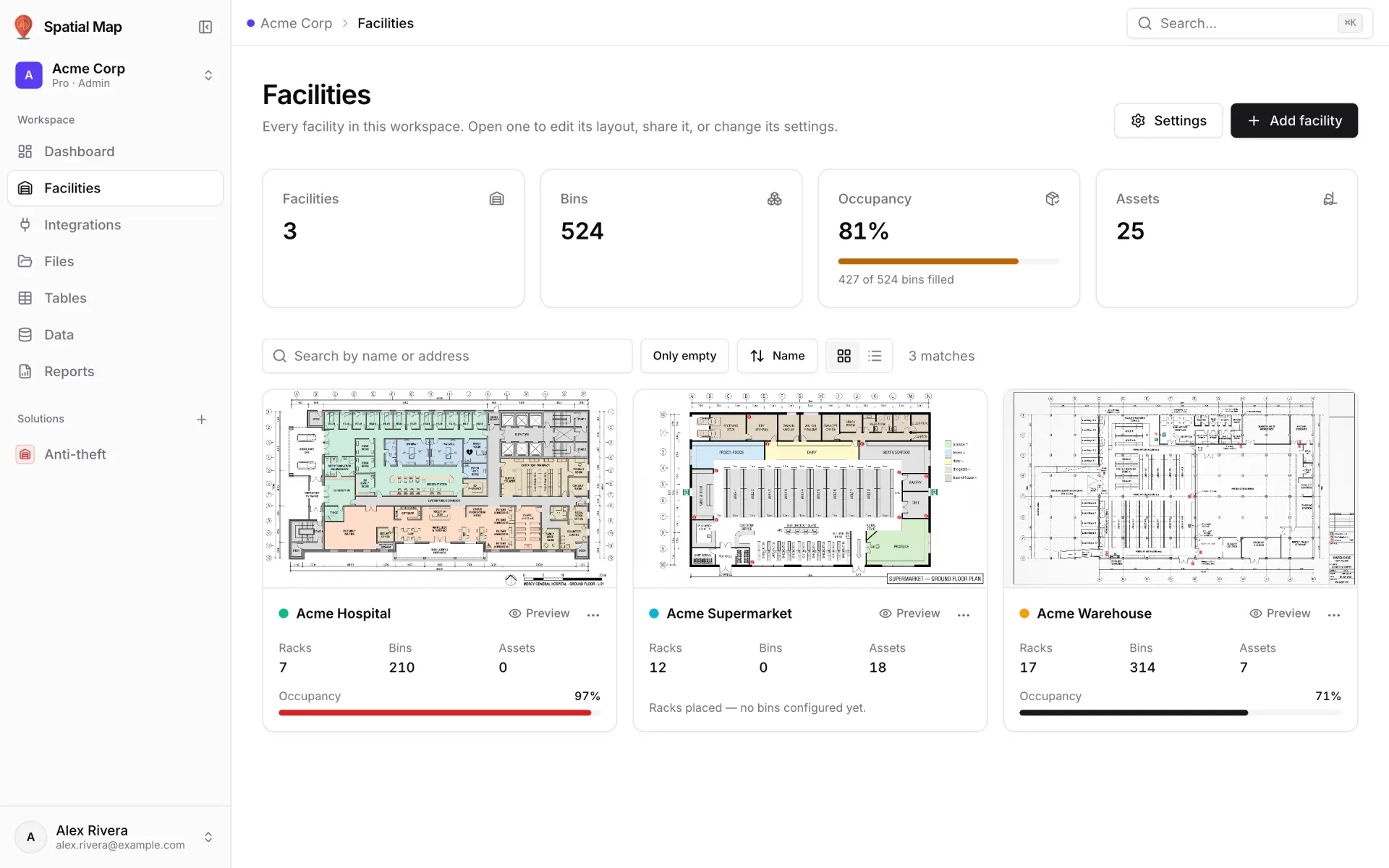Click the sort arrows icon beside Name

757,356
